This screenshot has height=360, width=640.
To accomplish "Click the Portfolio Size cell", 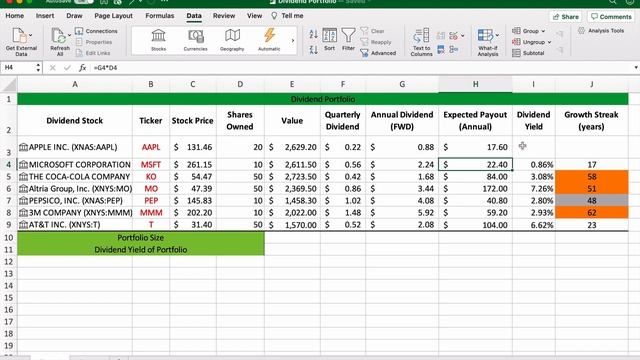I will point(141,238).
